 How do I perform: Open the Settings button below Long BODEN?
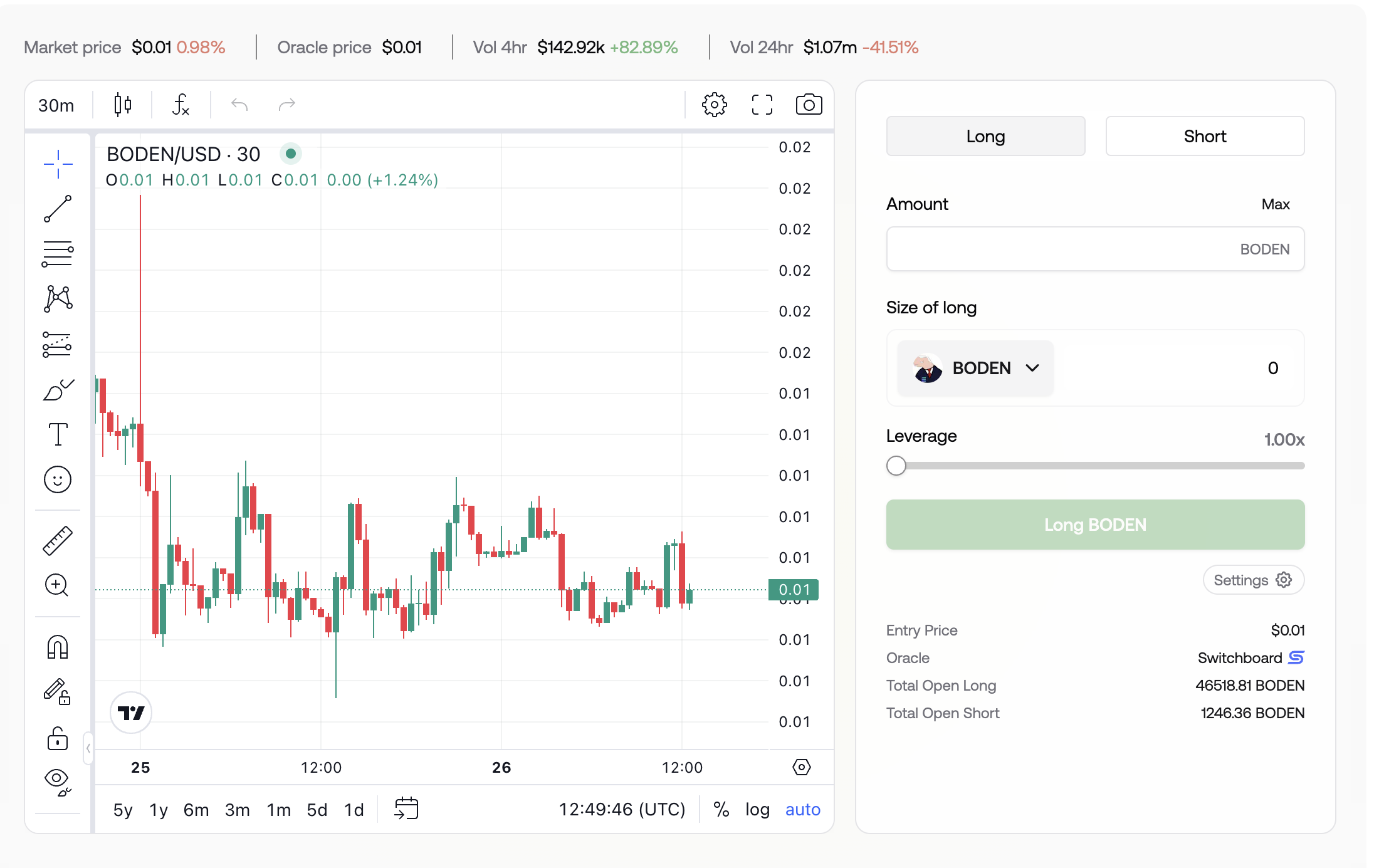1252,580
